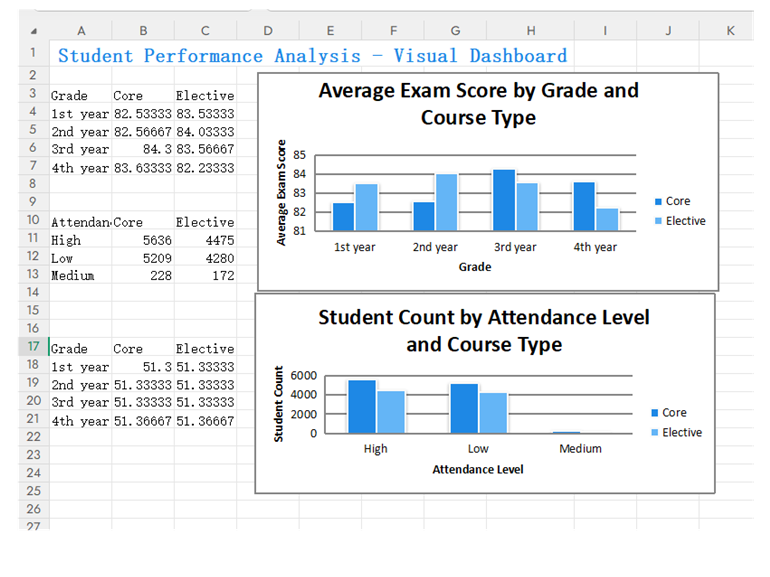Image resolution: width=770 pixels, height=577 pixels.
Task: Select column D header
Action: (268, 31)
